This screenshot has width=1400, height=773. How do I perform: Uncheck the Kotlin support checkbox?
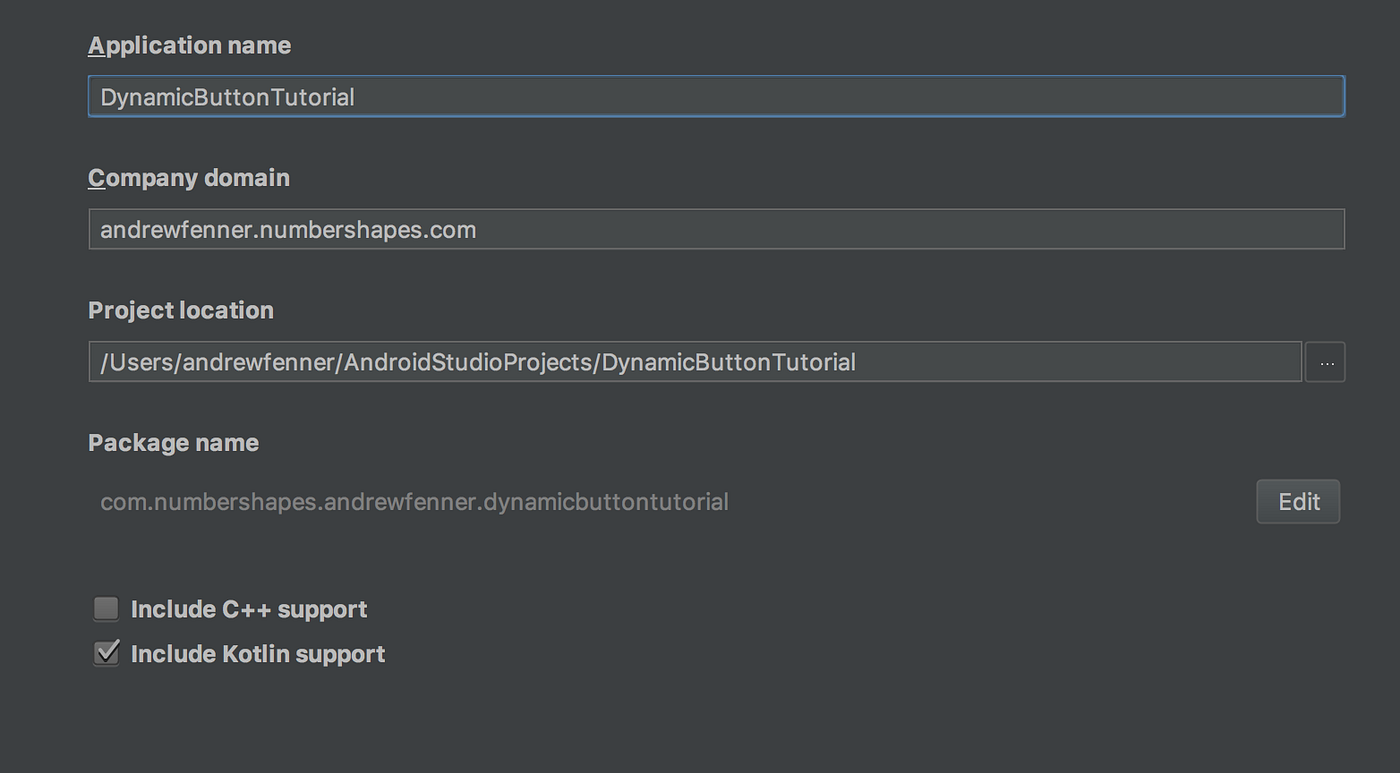(105, 653)
